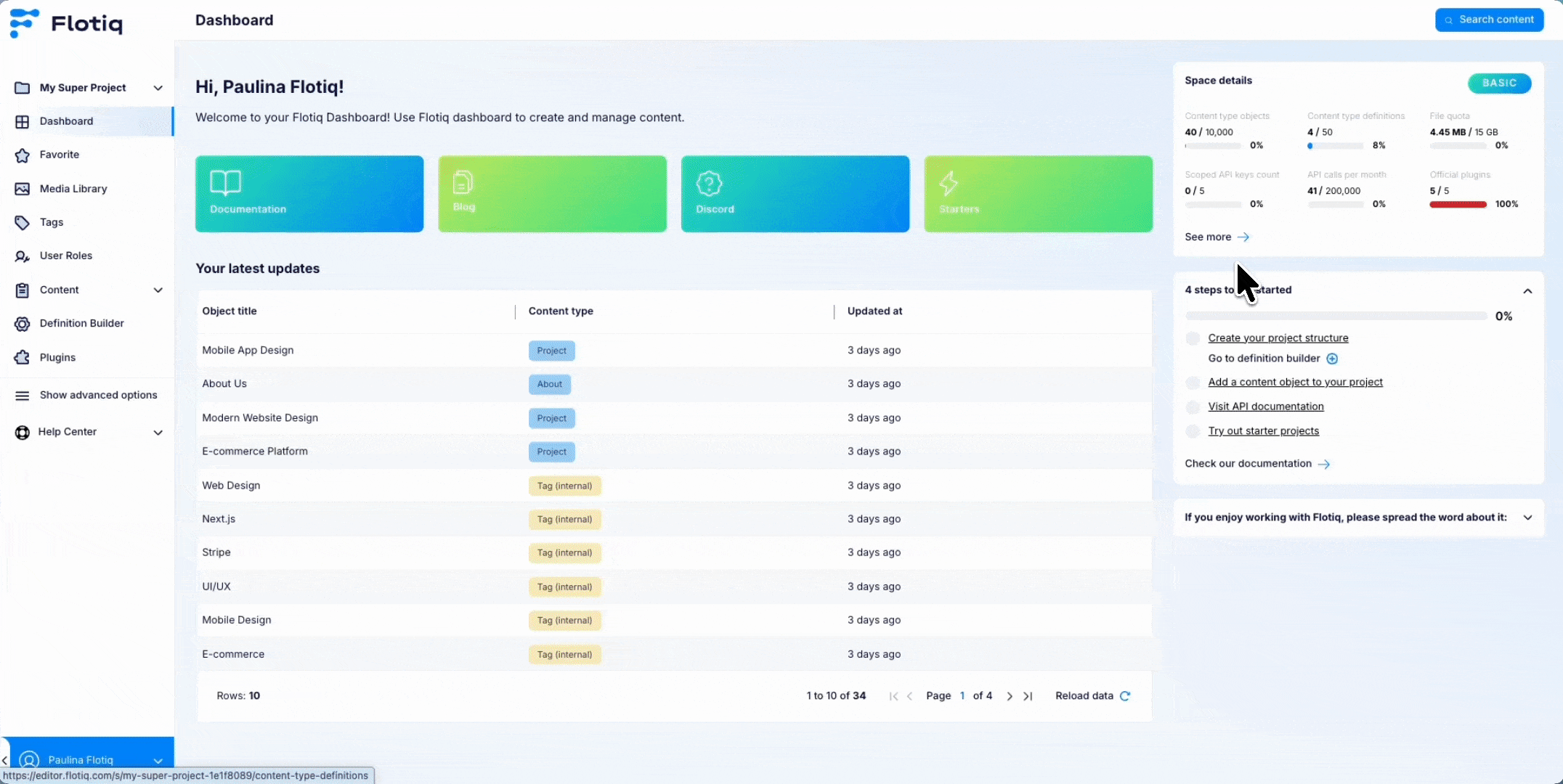Click the Search content button
Screen dimensions: 1563x784
click(1489, 20)
